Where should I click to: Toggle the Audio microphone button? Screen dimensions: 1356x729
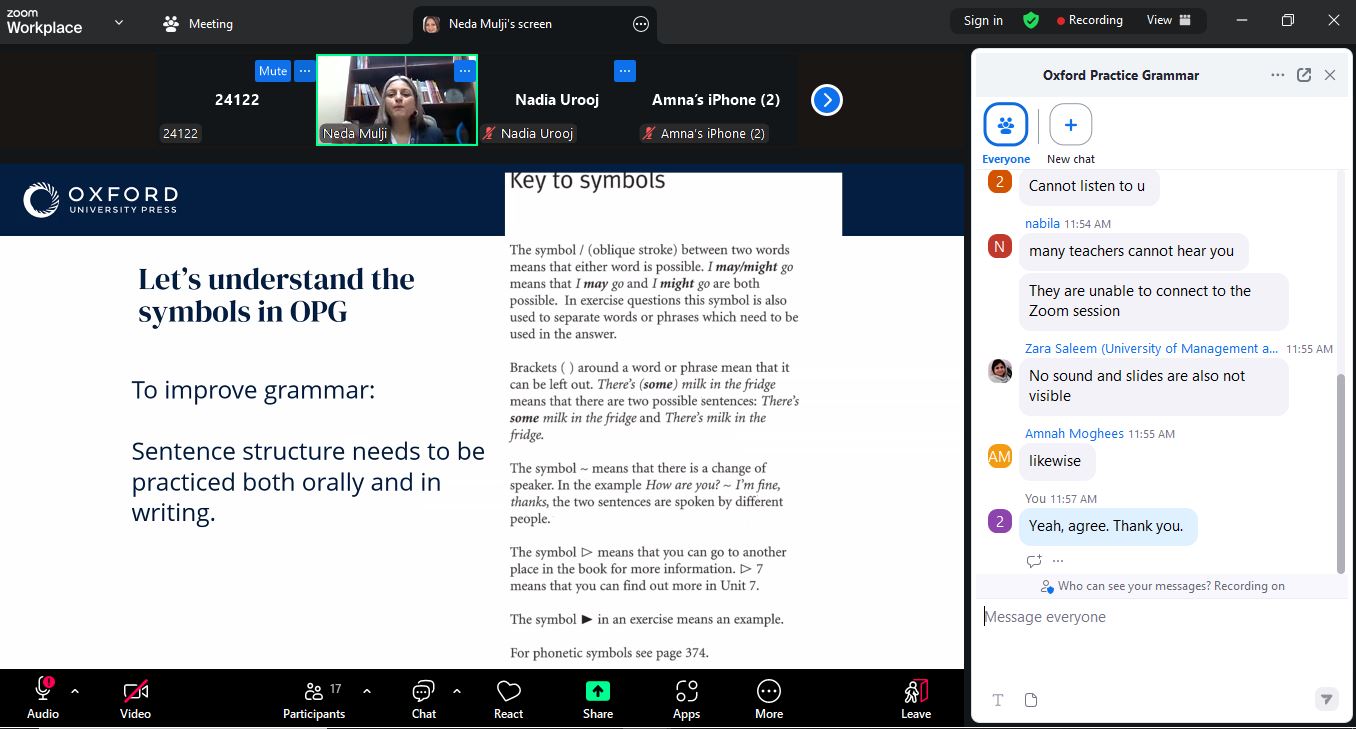click(x=43, y=697)
